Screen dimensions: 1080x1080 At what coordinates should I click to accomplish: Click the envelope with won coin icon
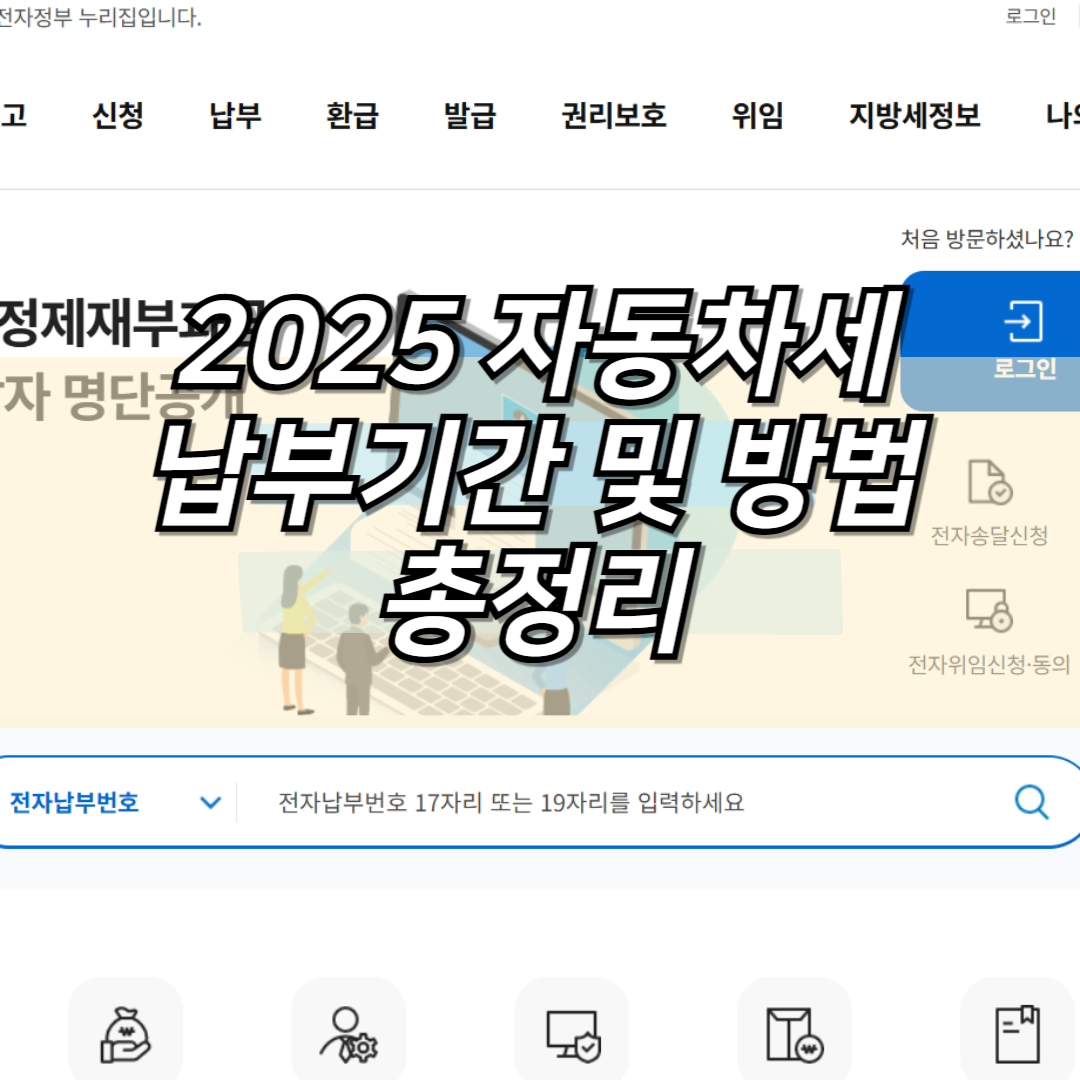[x=795, y=1035]
